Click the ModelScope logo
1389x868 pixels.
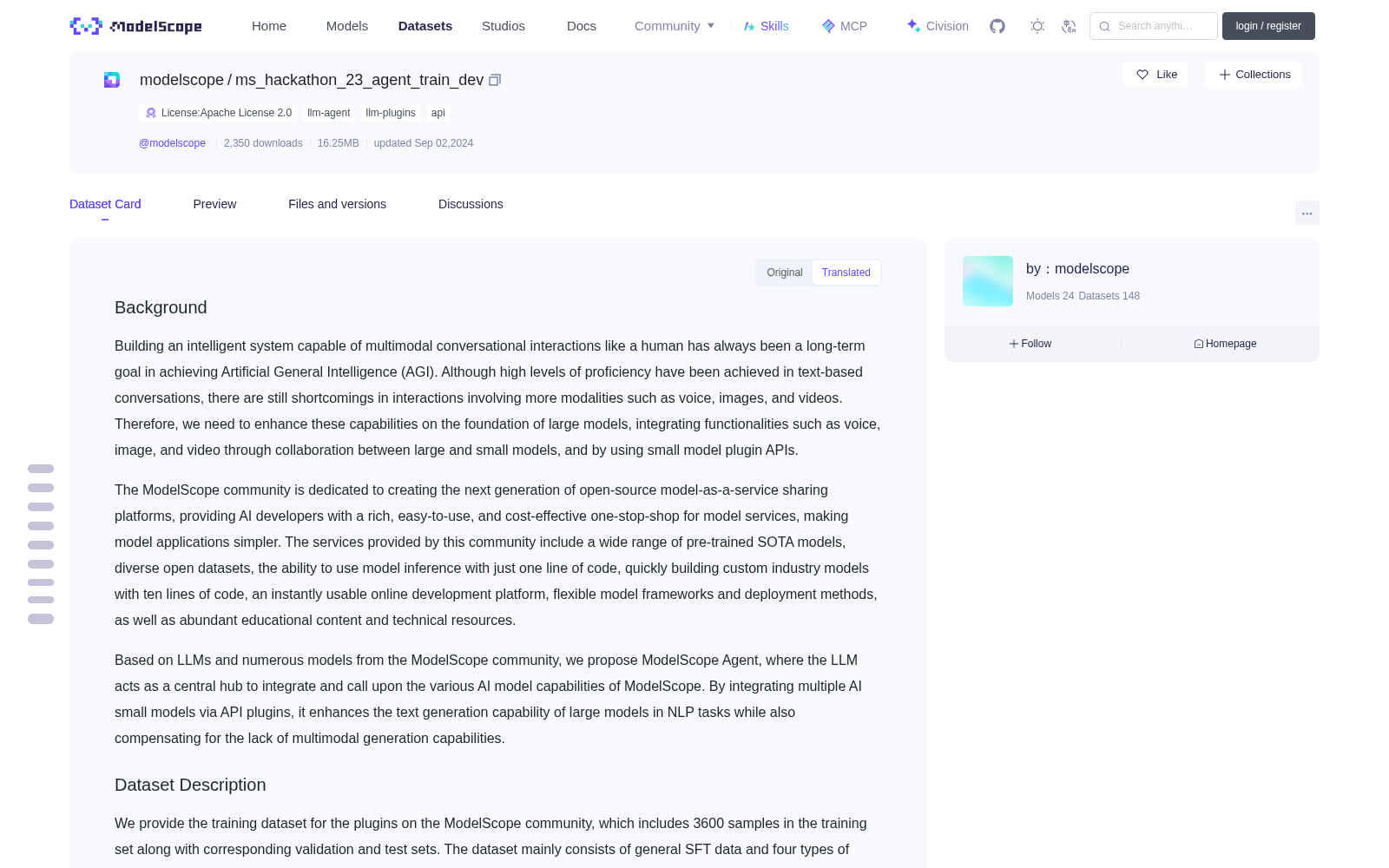135,26
